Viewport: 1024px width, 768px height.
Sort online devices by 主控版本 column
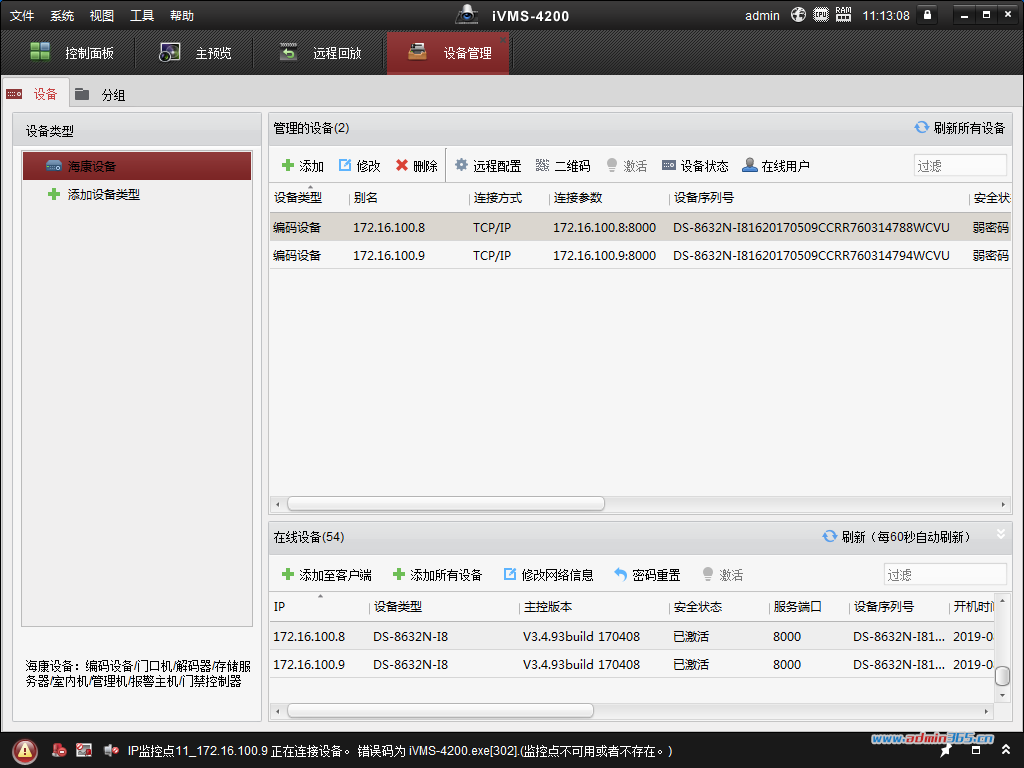(x=548, y=607)
